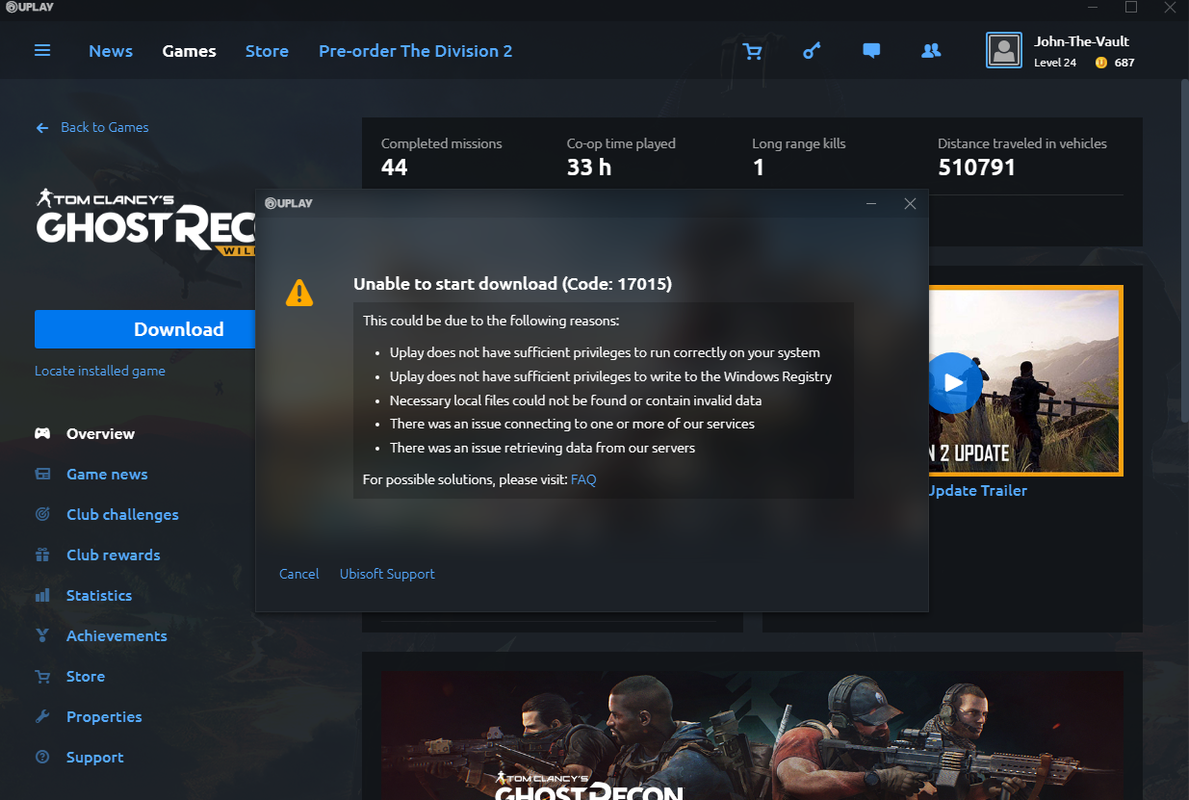Cancel the error dialog
This screenshot has width=1189, height=800.
(x=299, y=574)
